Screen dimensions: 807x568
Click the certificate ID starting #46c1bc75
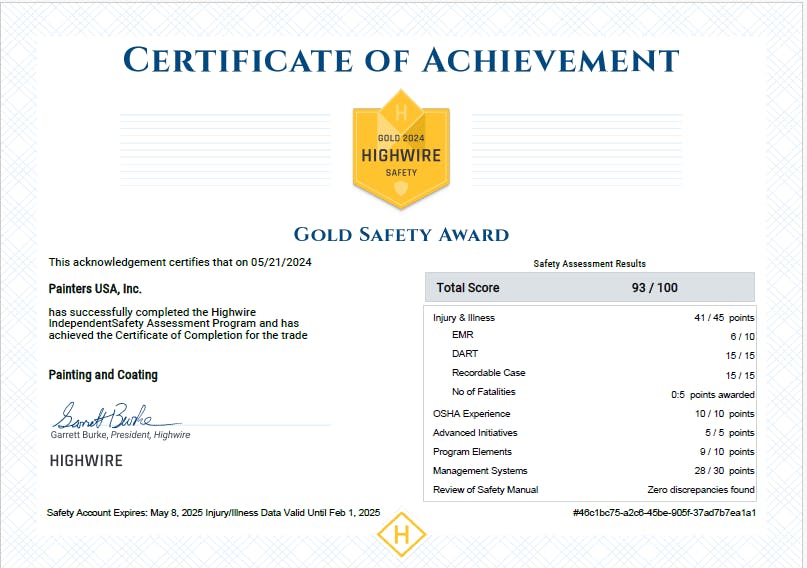click(x=664, y=513)
